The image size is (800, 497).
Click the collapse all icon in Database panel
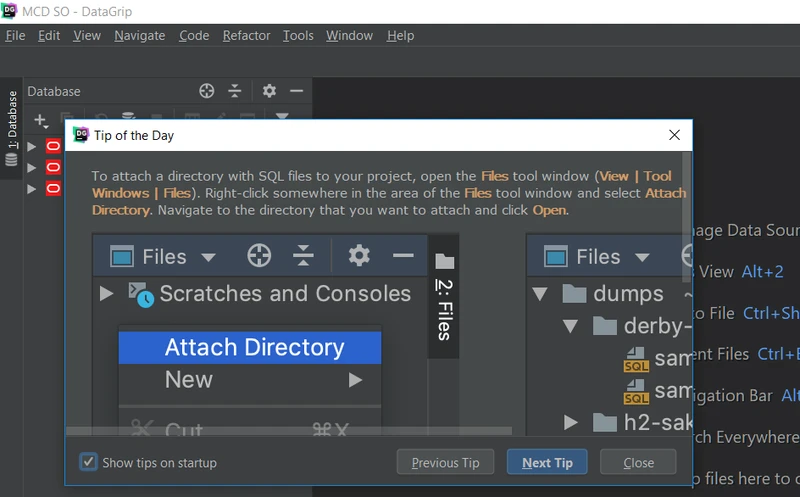pyautogui.click(x=235, y=91)
